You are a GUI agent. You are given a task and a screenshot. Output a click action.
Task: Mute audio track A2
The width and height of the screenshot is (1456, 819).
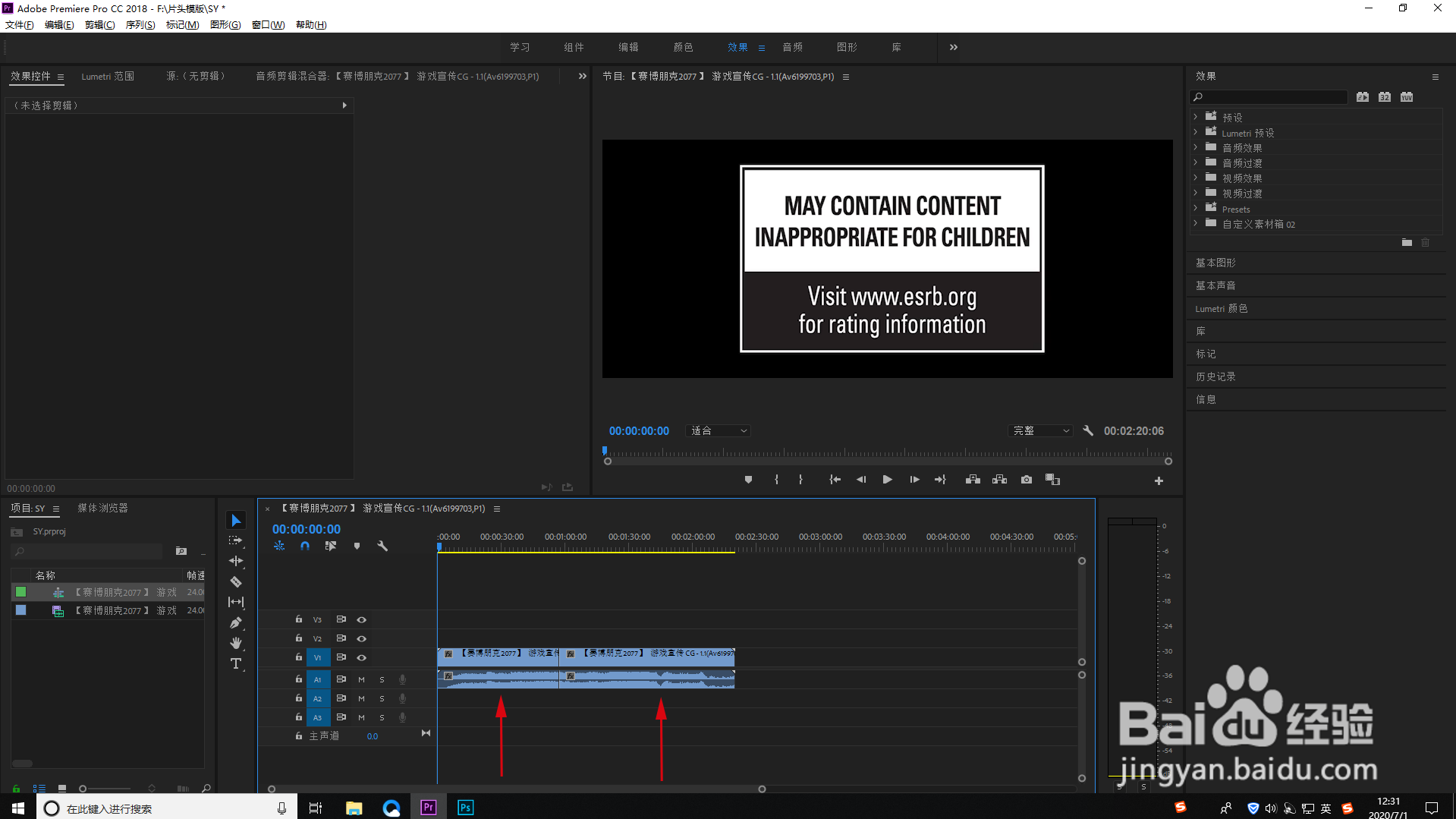(361, 698)
